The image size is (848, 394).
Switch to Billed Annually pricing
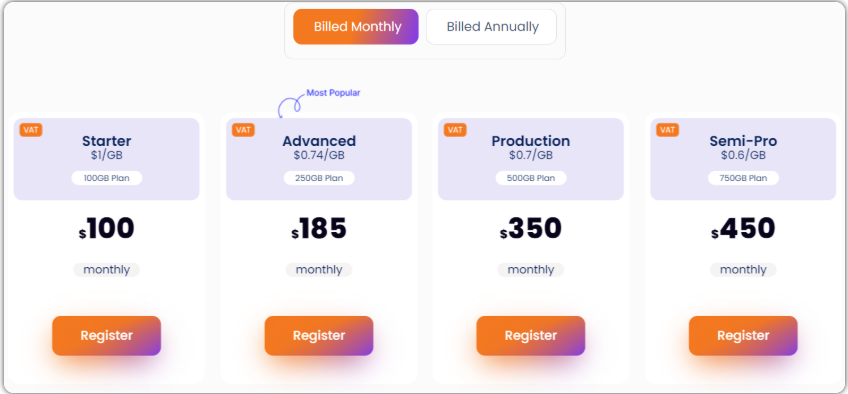(492, 26)
